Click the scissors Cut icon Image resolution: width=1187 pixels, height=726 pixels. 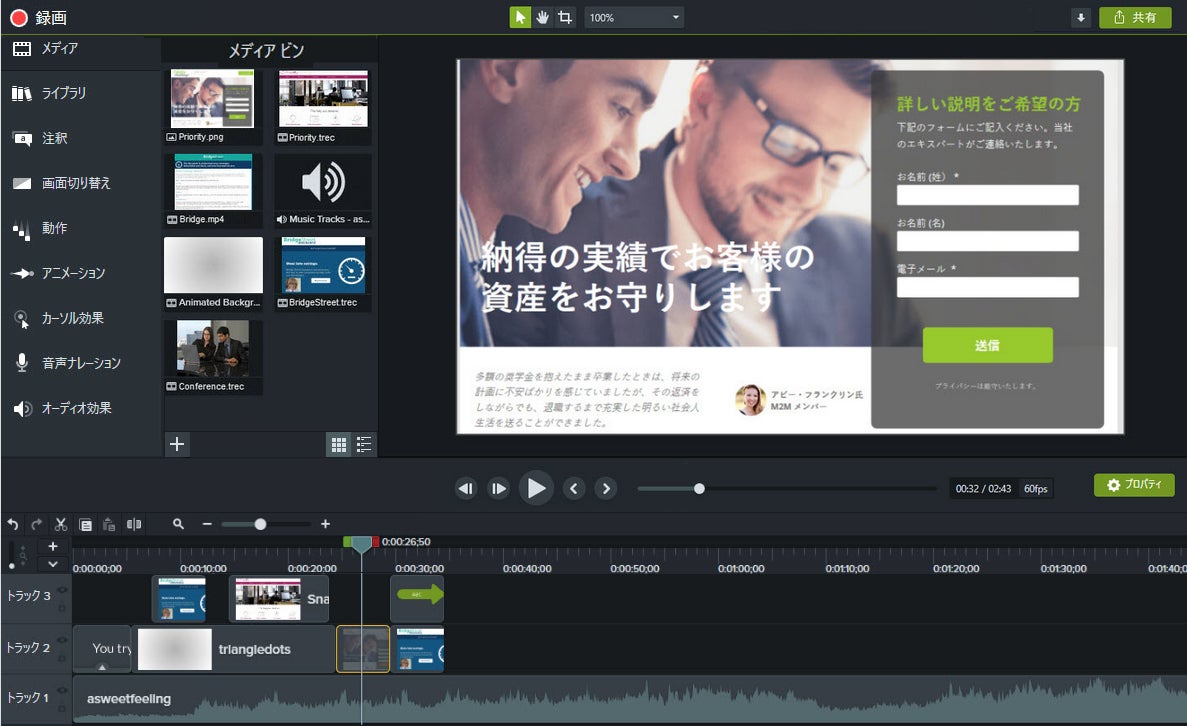point(61,524)
